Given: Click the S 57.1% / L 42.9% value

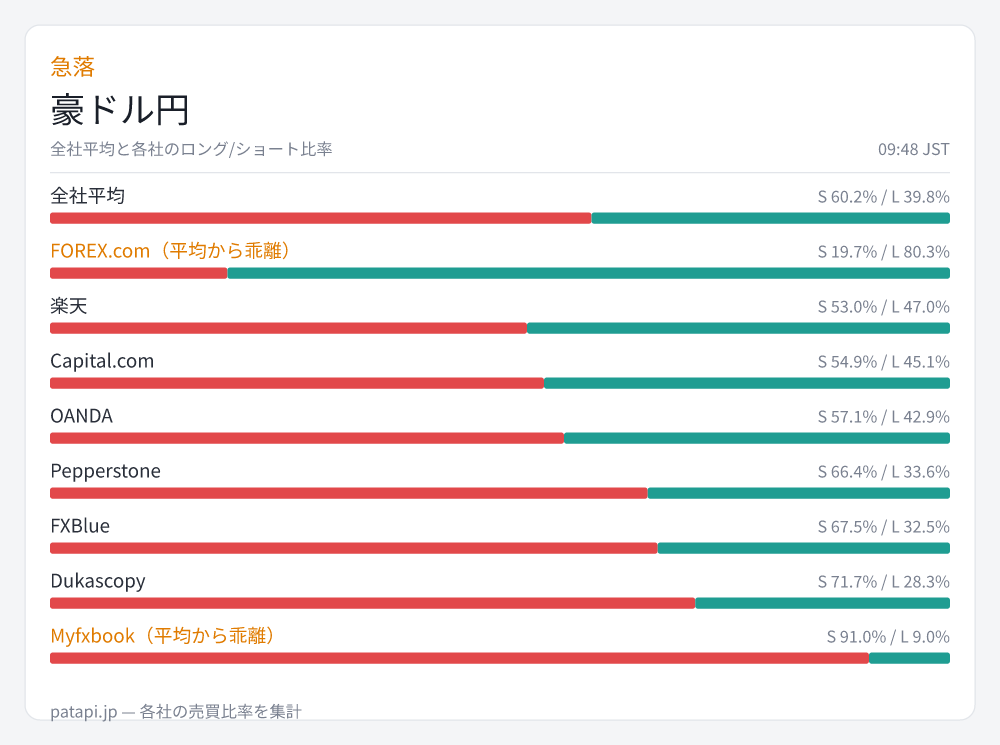Looking at the screenshot, I should 883,417.
